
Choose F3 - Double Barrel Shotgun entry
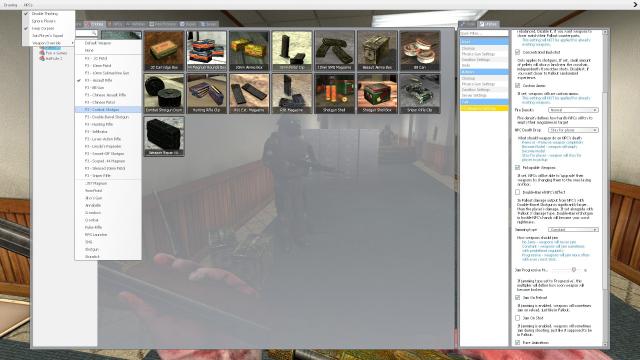point(108,117)
